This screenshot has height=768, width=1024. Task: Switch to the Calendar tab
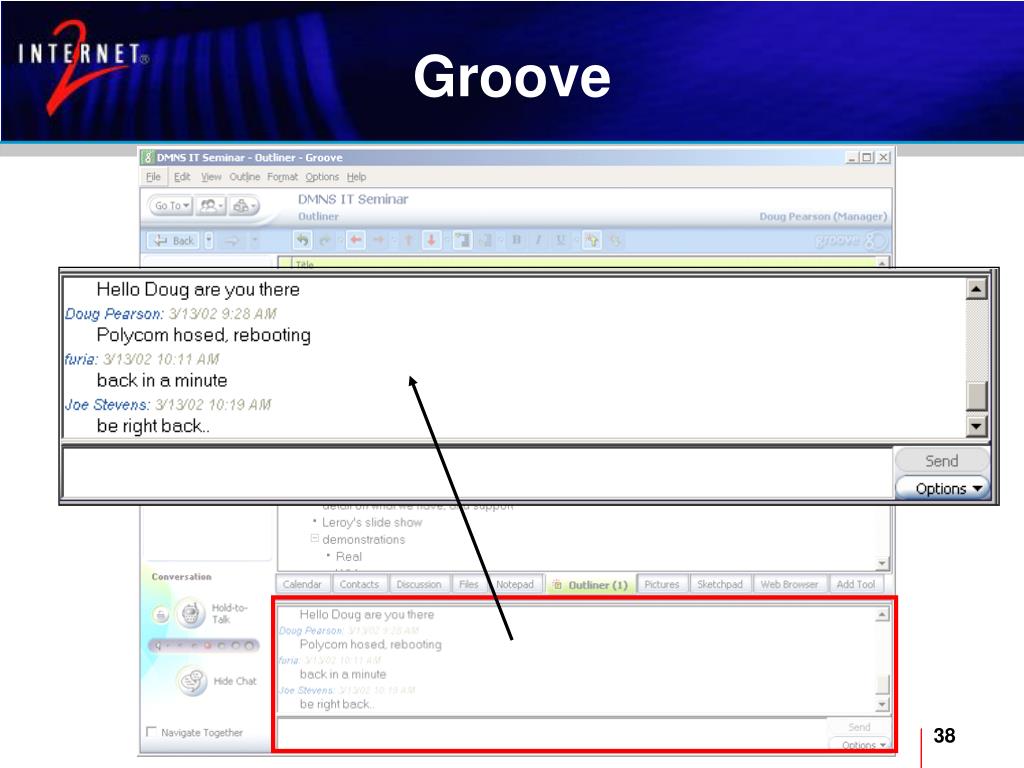coord(302,584)
